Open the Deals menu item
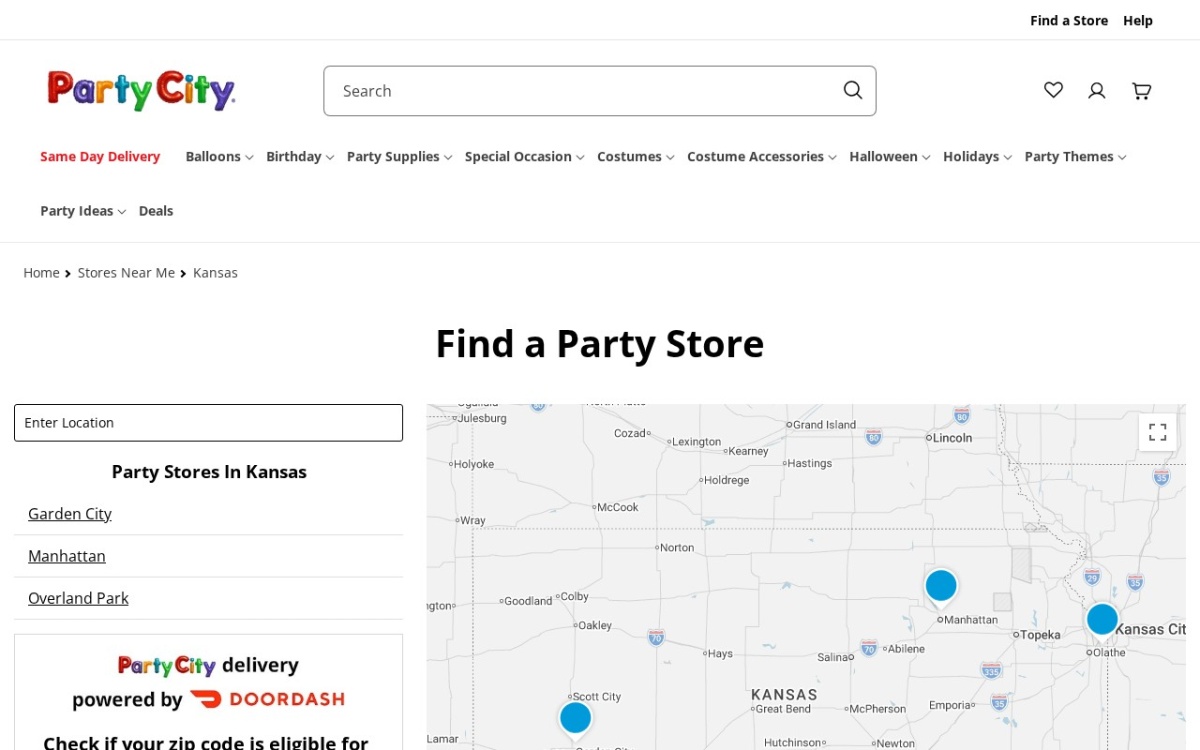1200x750 pixels. pos(156,211)
